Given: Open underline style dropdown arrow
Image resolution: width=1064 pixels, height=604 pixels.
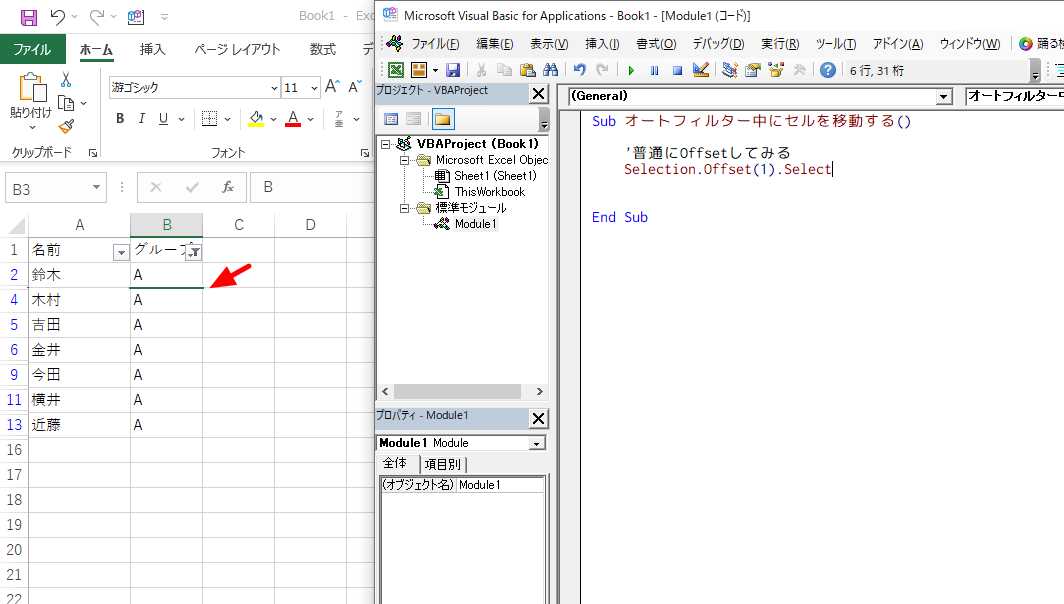Looking at the screenshot, I should 181,119.
